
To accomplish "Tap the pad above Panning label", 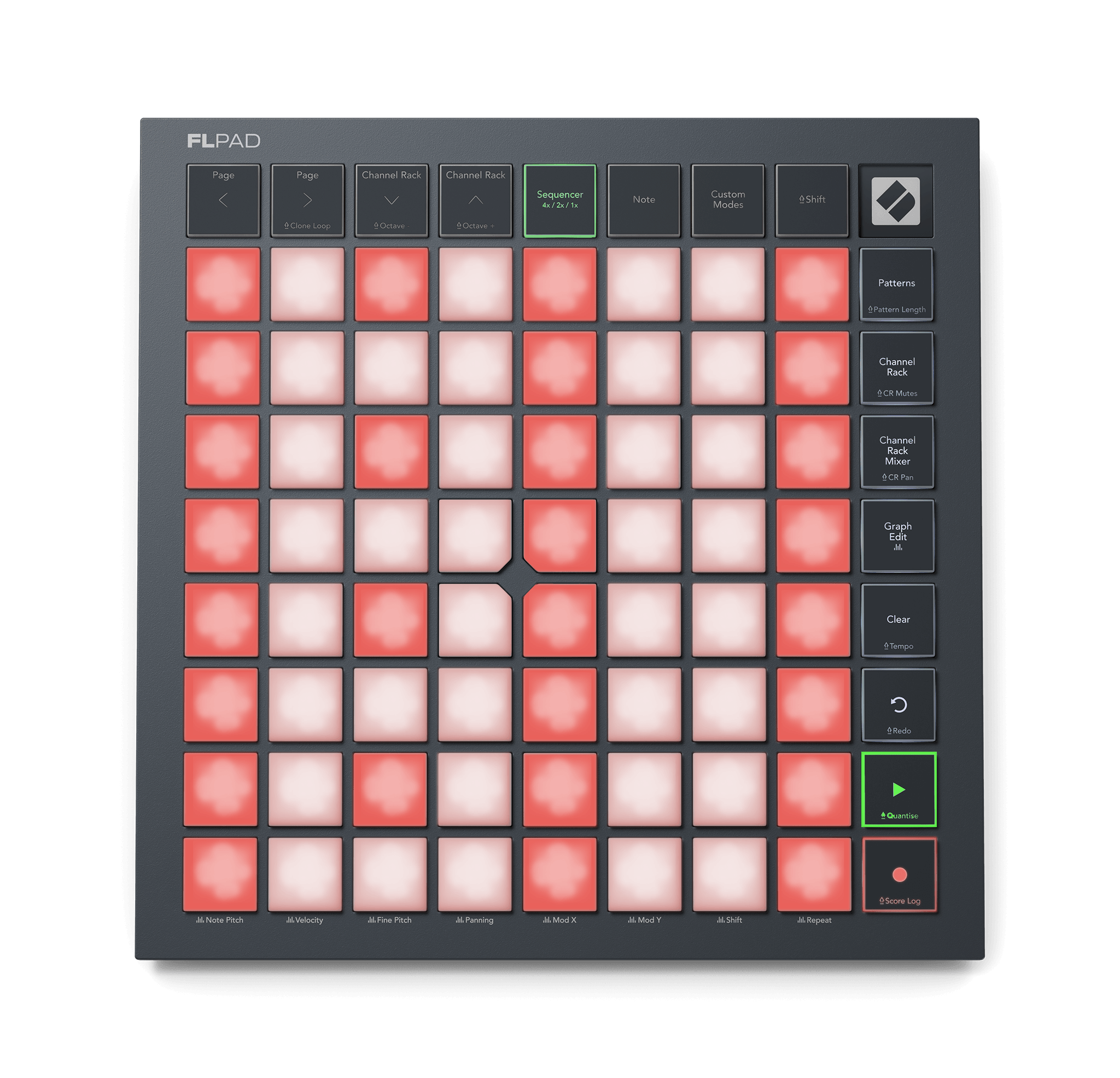I will tap(475, 874).
